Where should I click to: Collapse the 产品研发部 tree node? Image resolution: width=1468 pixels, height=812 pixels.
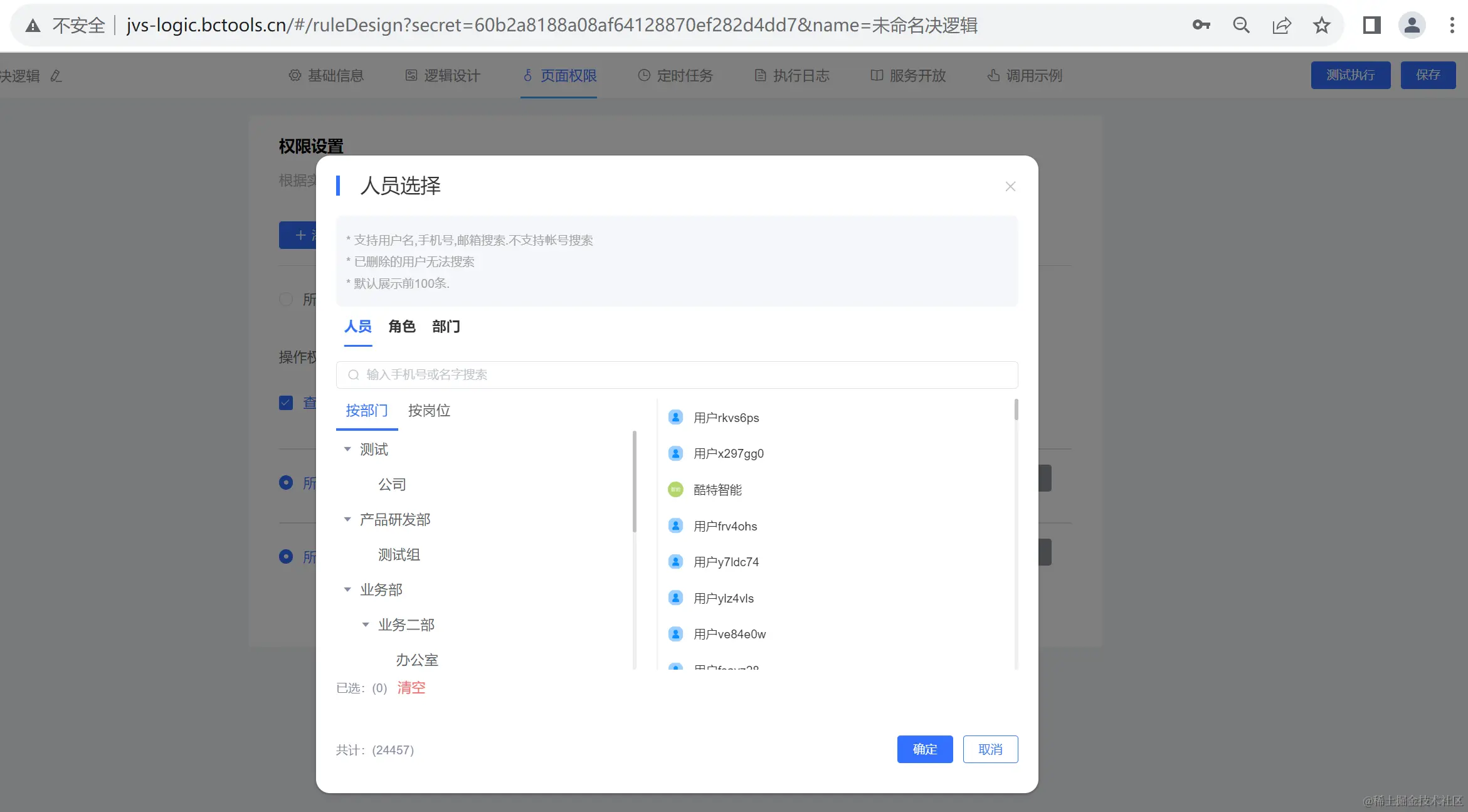coord(347,520)
